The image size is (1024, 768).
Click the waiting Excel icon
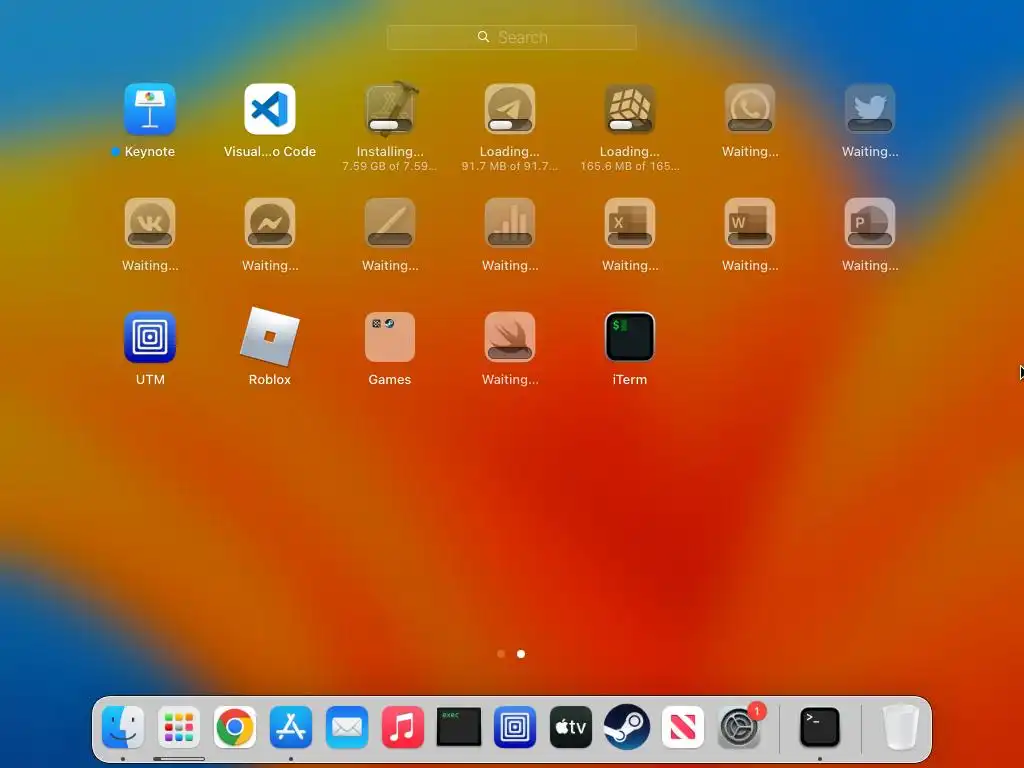pos(630,223)
